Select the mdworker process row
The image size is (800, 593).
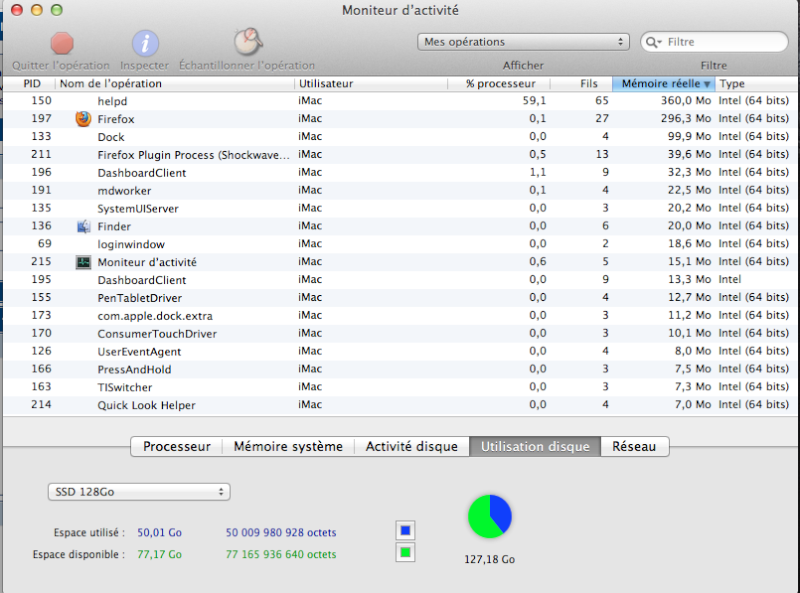coord(401,190)
